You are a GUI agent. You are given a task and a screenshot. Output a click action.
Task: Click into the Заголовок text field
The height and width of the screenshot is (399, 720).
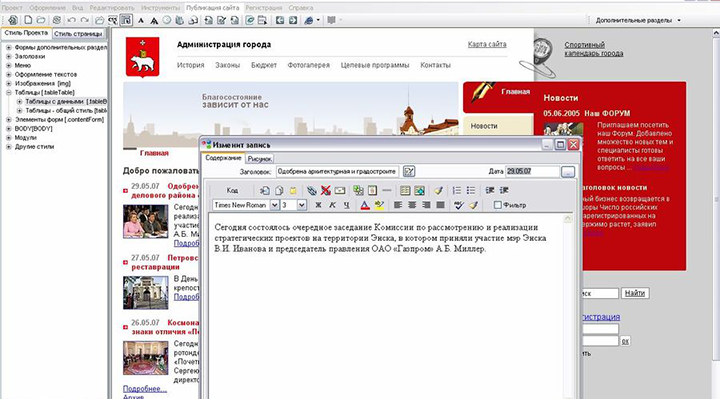point(338,171)
